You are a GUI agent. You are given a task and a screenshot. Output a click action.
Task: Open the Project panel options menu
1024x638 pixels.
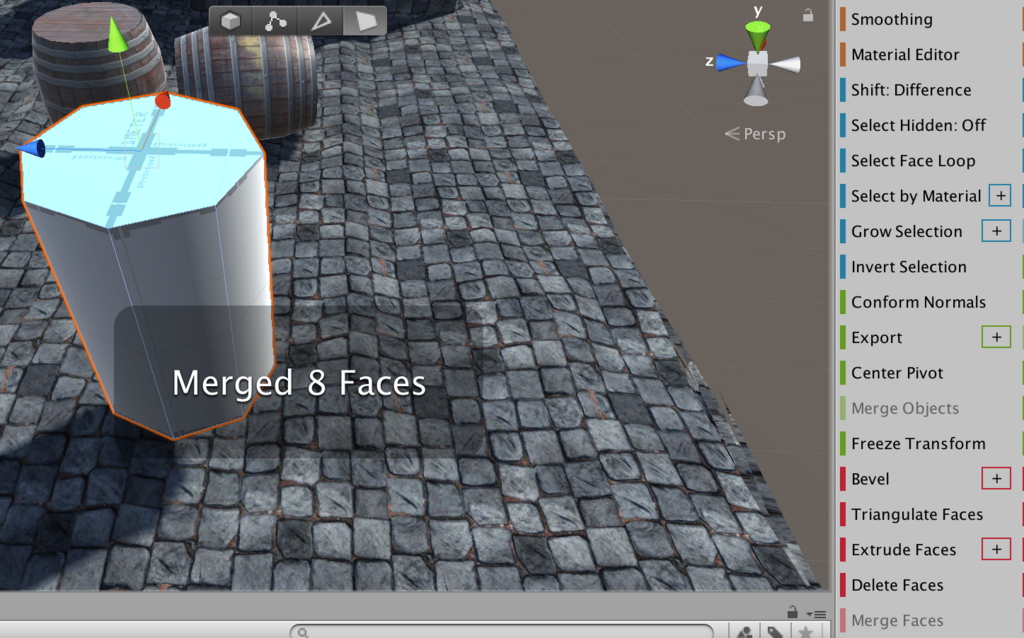[x=816, y=614]
